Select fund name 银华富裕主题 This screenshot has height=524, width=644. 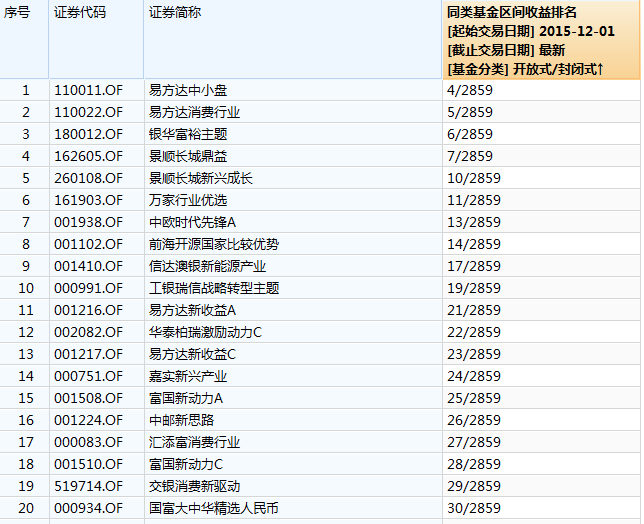click(188, 134)
